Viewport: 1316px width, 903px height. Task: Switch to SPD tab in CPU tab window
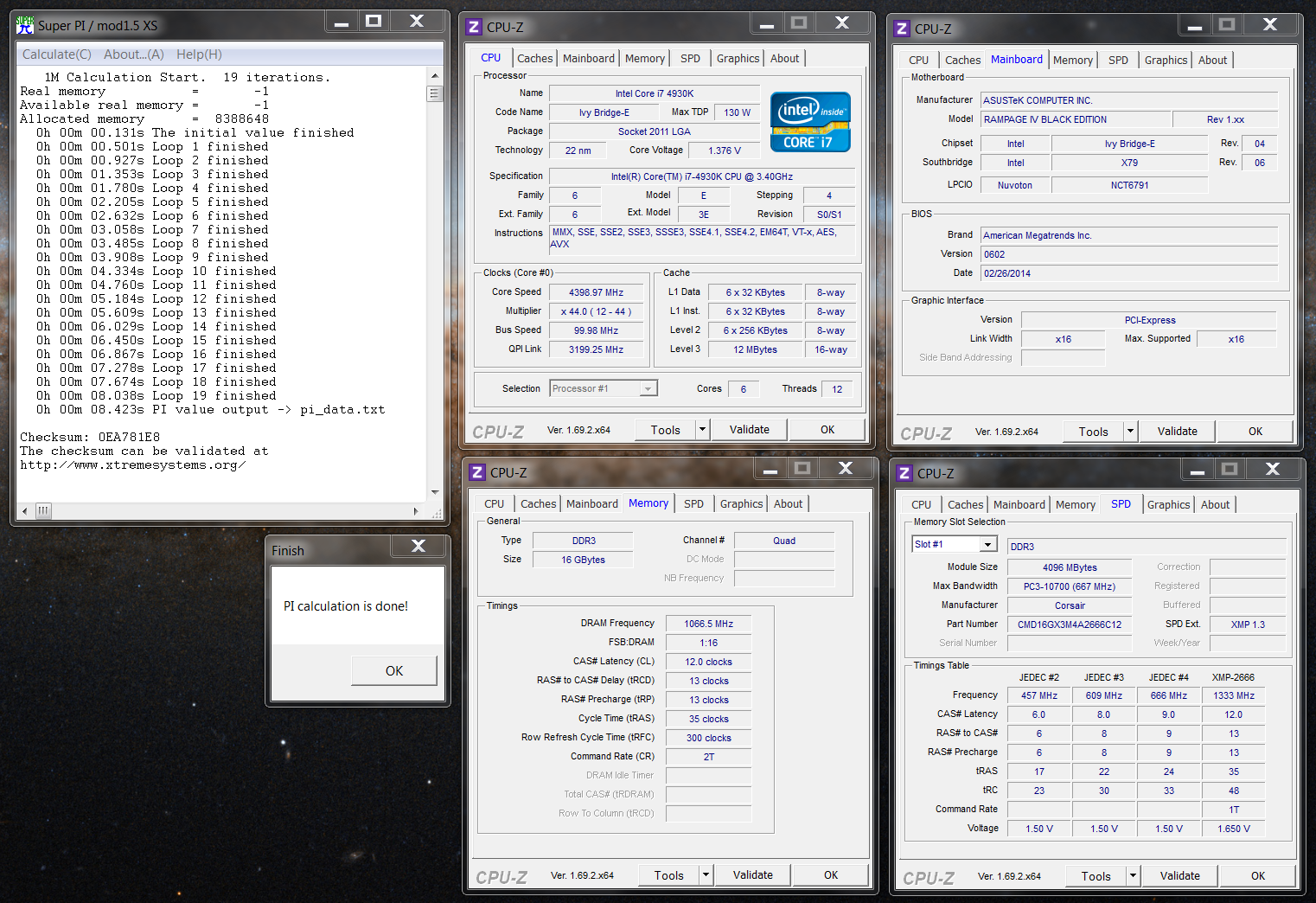(x=691, y=58)
